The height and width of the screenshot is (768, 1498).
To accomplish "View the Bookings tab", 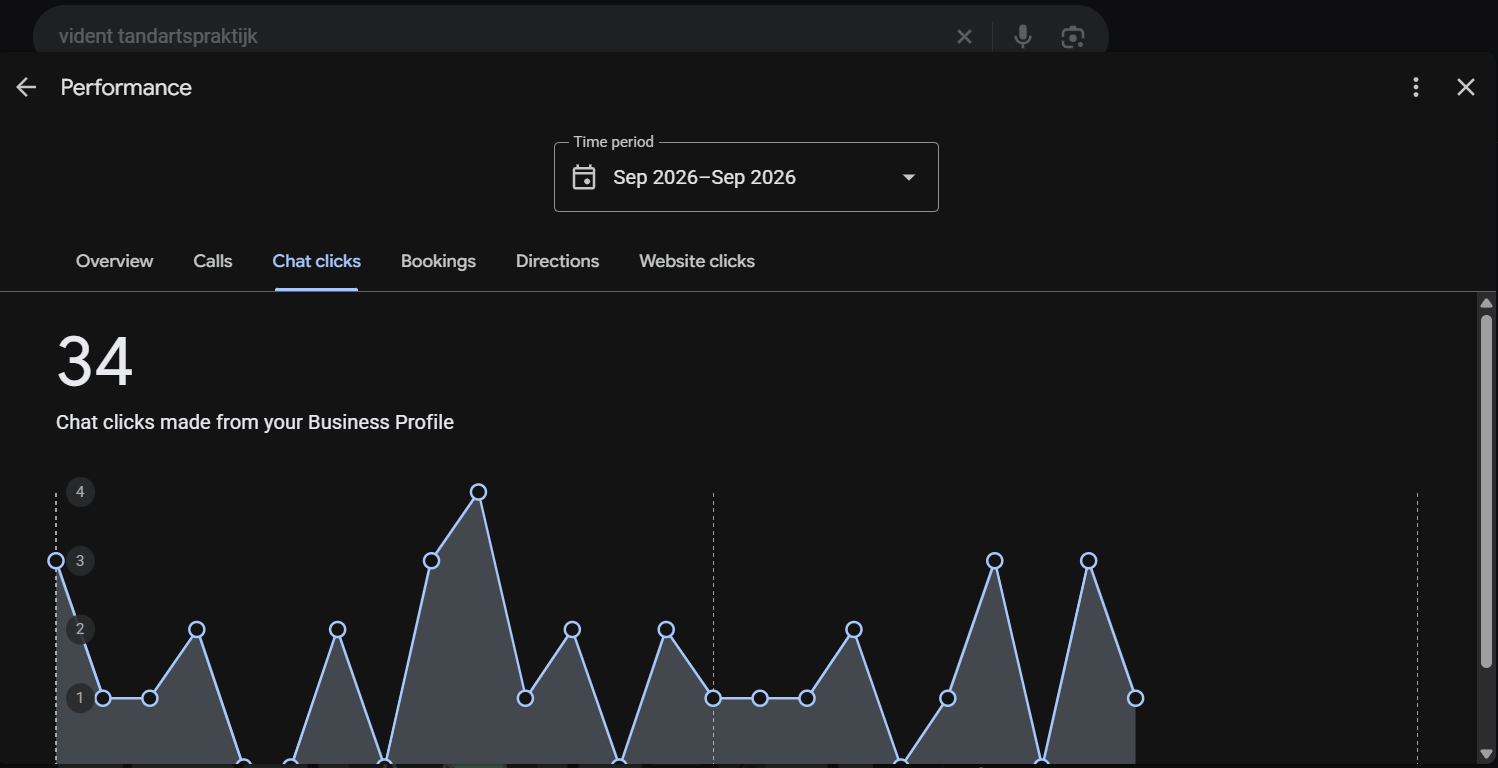I will click(x=438, y=261).
